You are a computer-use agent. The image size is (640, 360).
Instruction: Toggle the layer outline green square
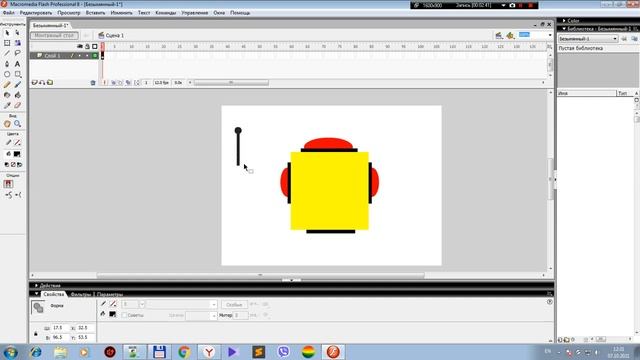[x=95, y=56]
